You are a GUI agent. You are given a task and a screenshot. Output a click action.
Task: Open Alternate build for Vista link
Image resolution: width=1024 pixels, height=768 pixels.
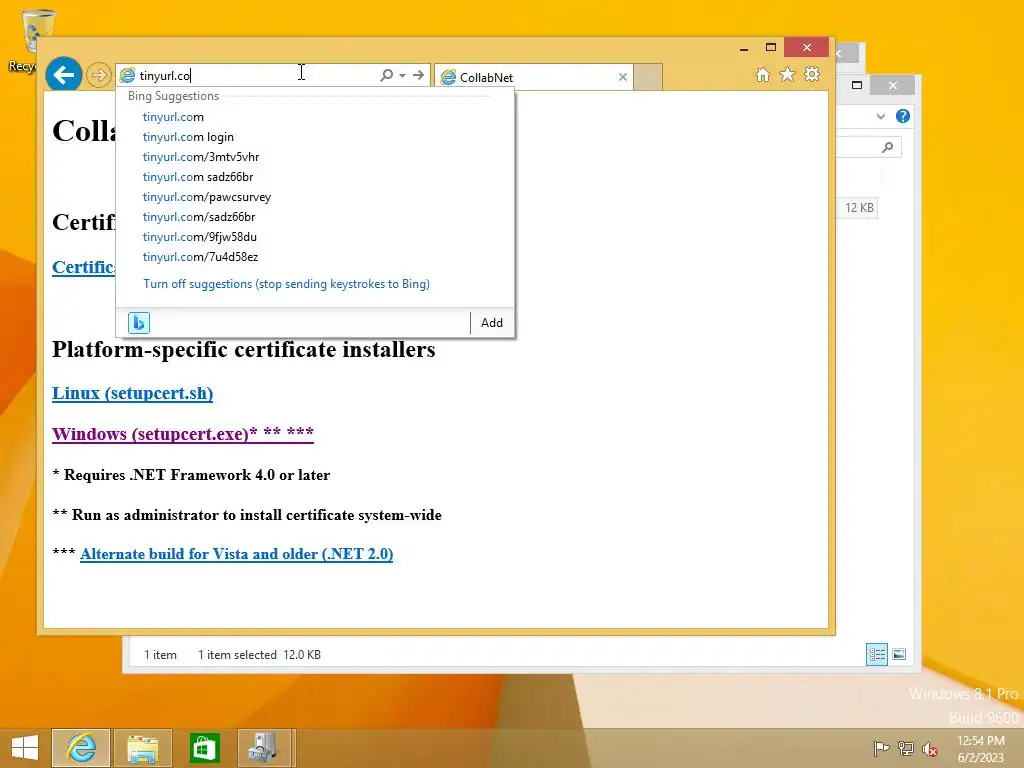click(x=236, y=554)
